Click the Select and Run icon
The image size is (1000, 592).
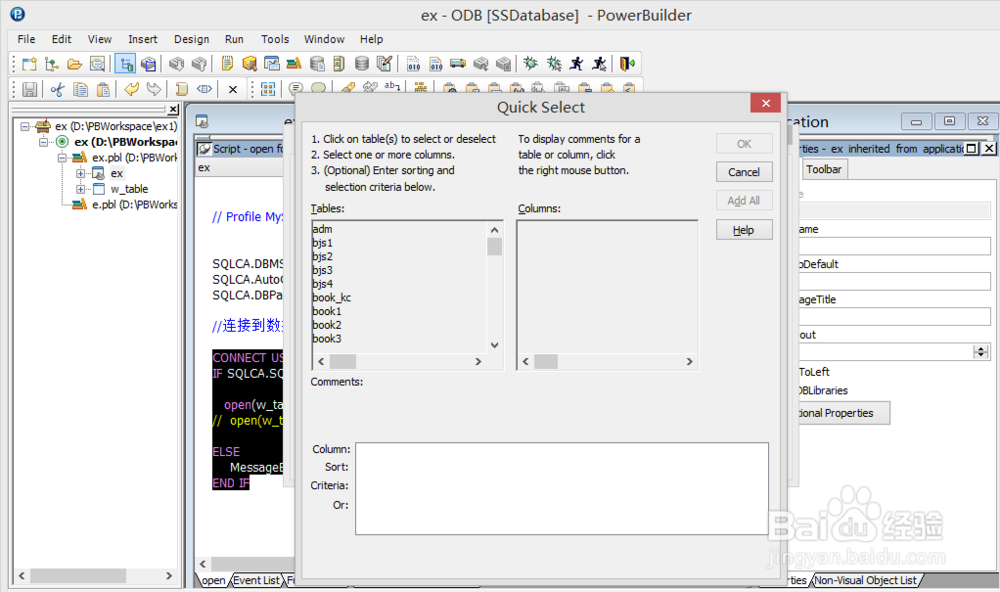coord(599,64)
